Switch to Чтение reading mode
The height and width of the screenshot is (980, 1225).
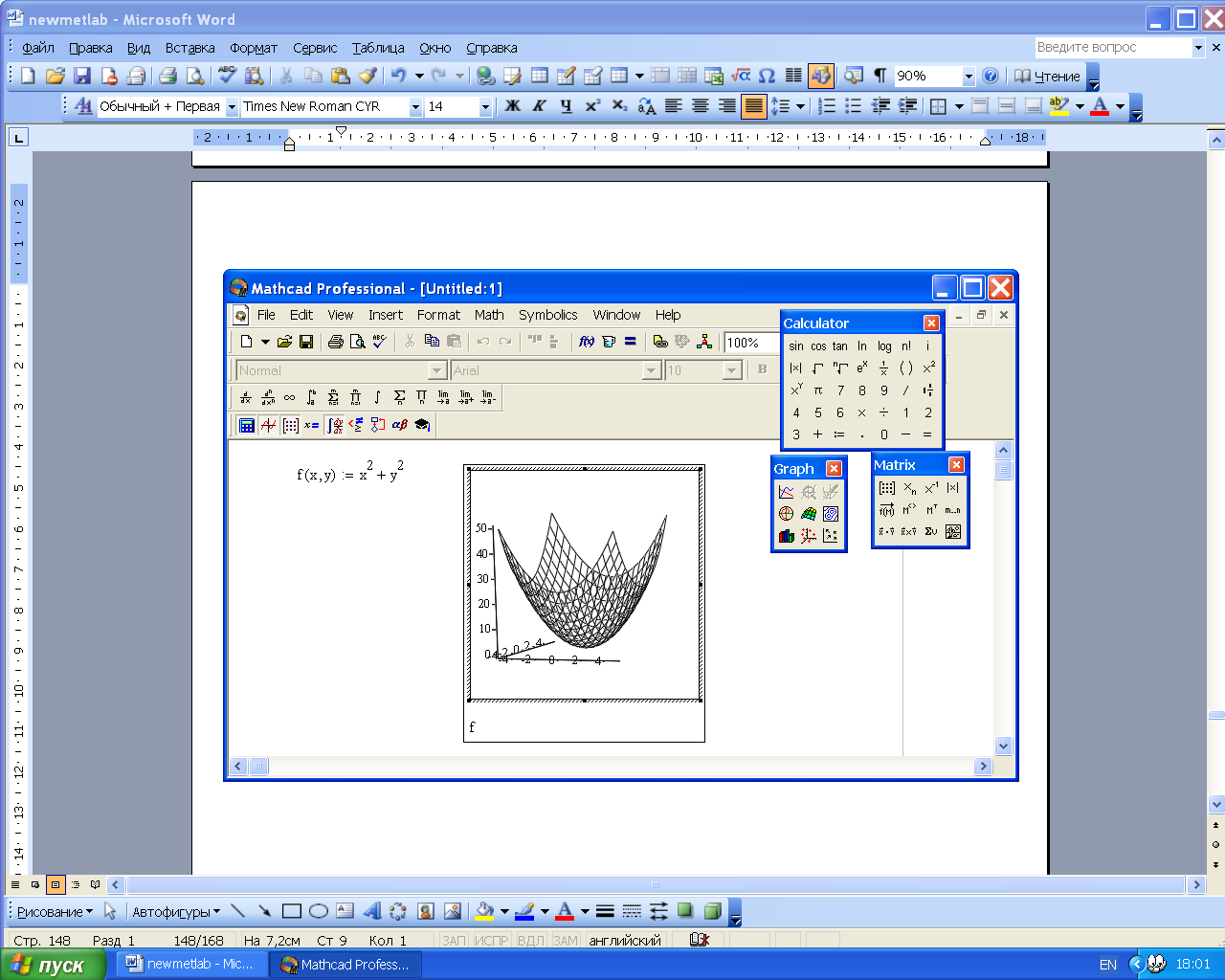point(1047,77)
